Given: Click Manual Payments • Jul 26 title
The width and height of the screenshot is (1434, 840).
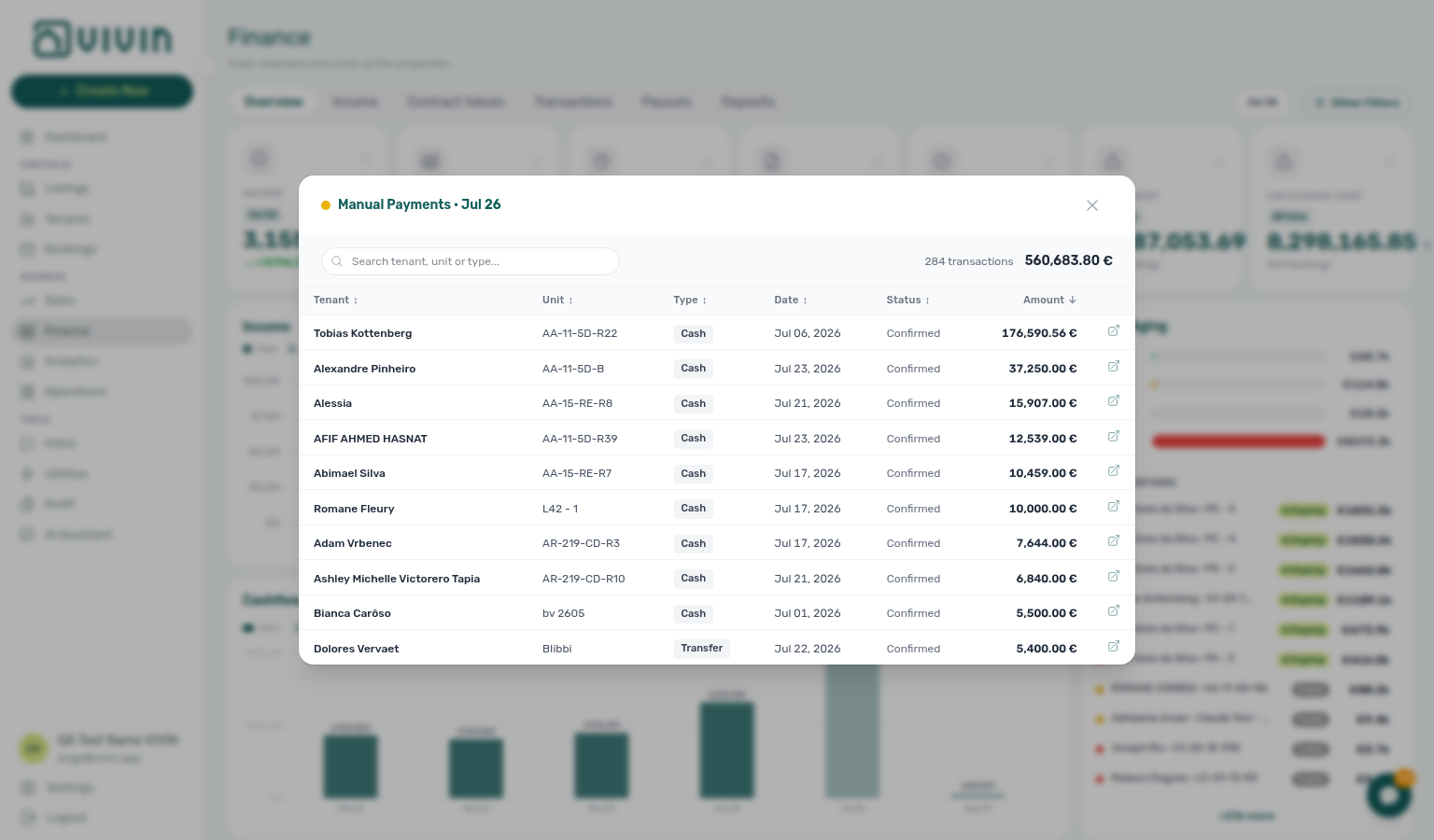Looking at the screenshot, I should pos(419,204).
